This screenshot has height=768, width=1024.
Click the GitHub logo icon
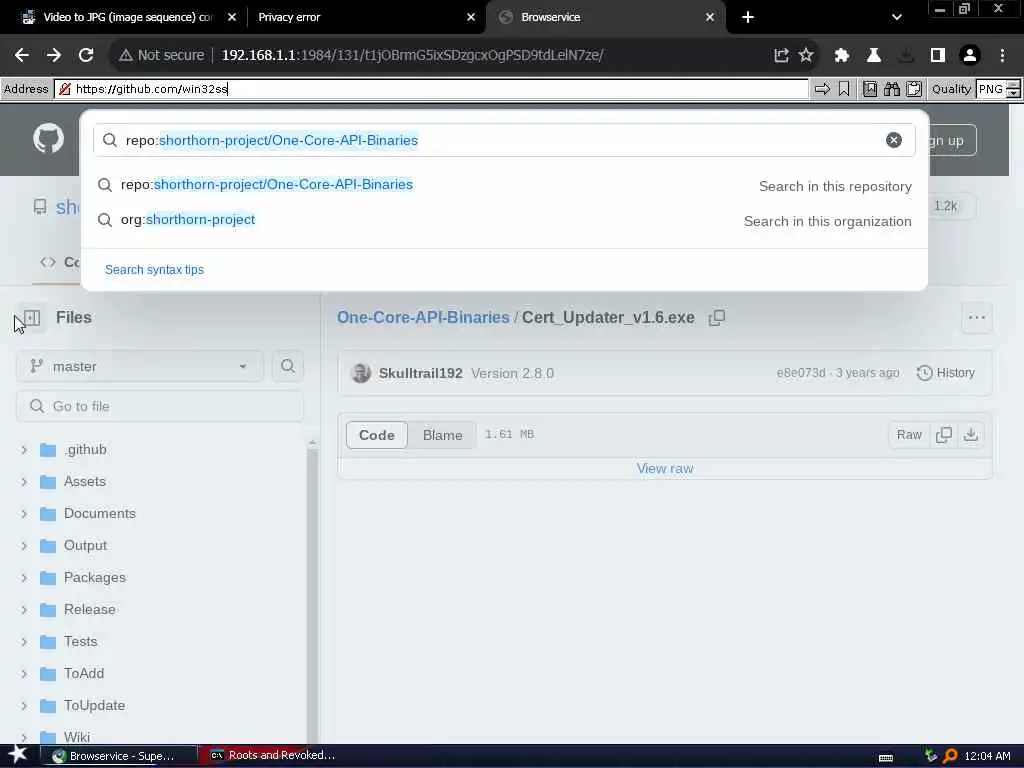pyautogui.click(x=48, y=138)
